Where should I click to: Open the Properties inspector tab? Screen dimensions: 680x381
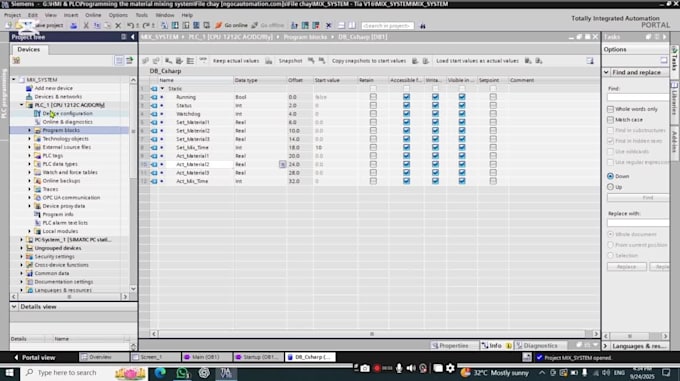pos(451,345)
